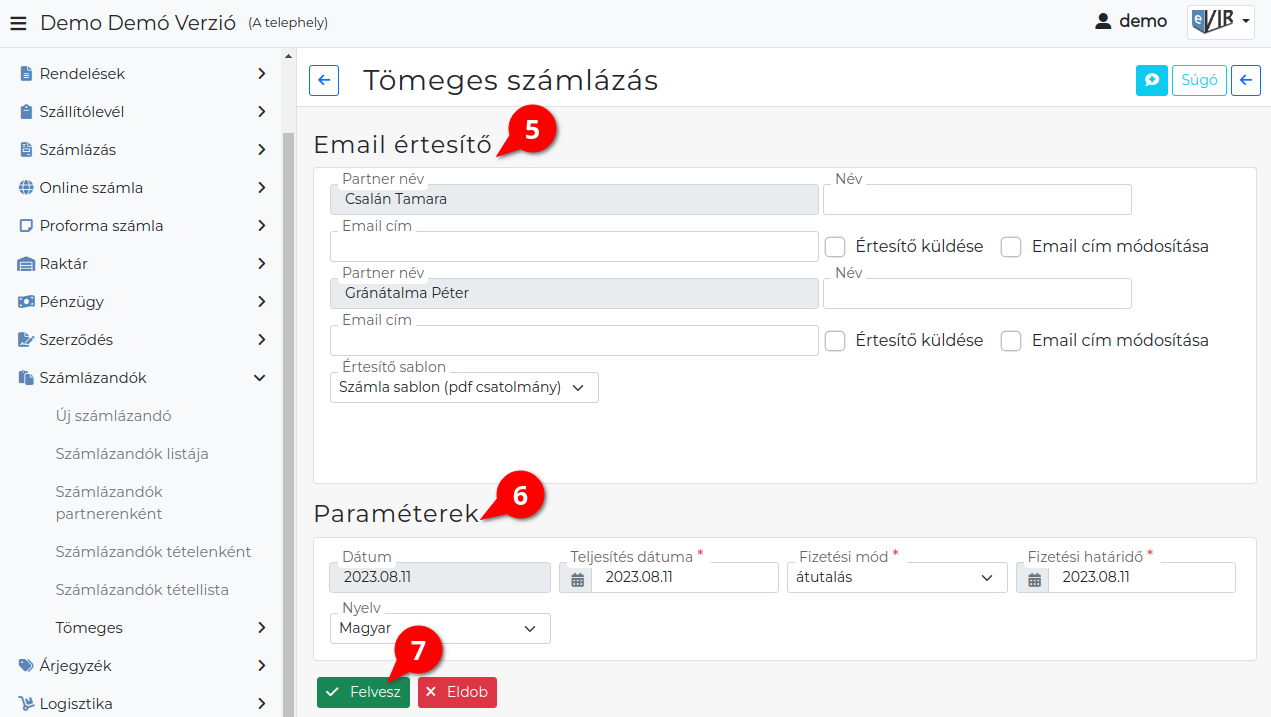
Task: Check Email cím módosítása for Csalán Tamara
Action: click(x=1011, y=247)
